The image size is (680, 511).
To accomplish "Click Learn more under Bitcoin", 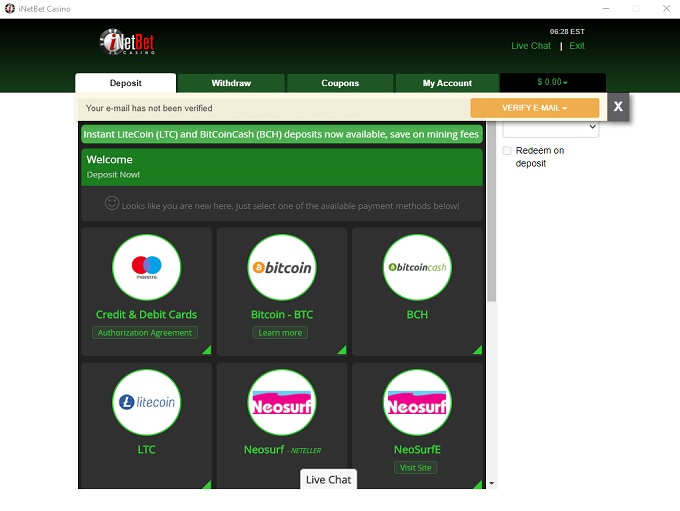I will 281,333.
